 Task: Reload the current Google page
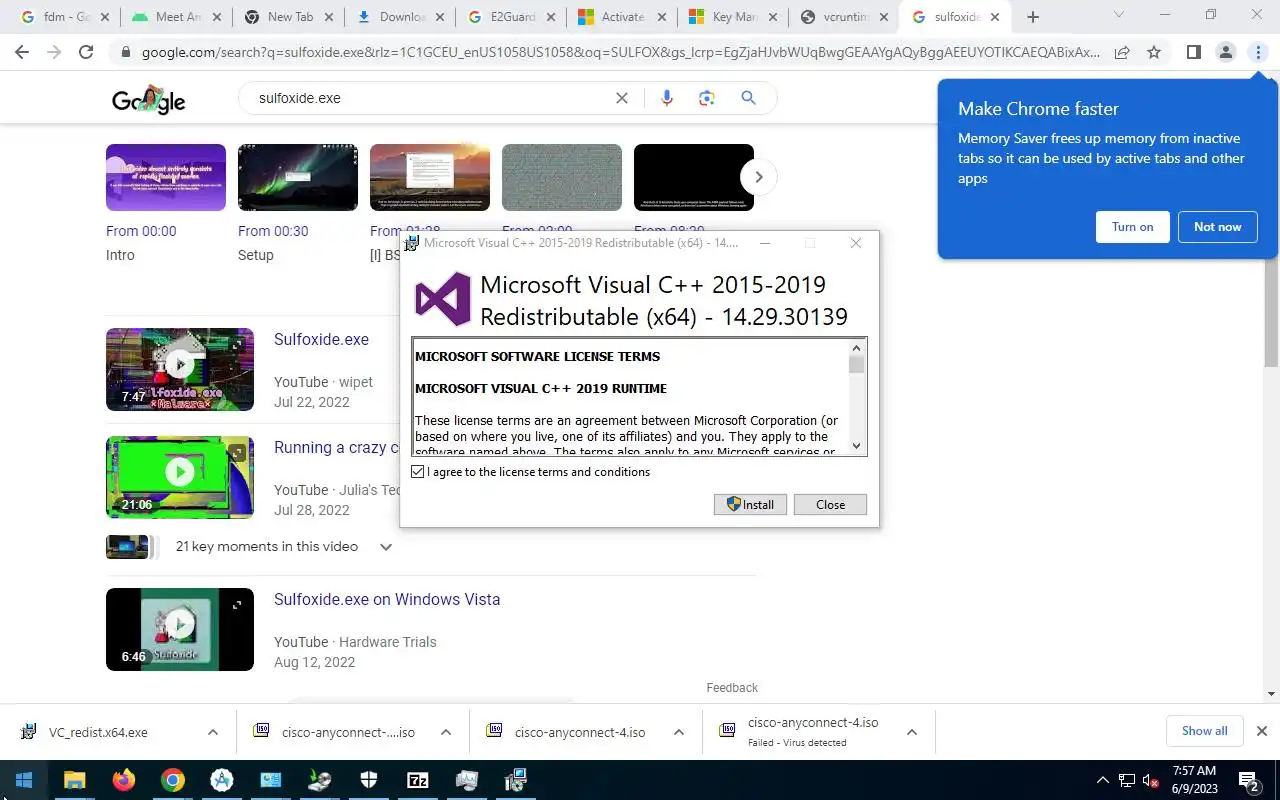pyautogui.click(x=86, y=52)
